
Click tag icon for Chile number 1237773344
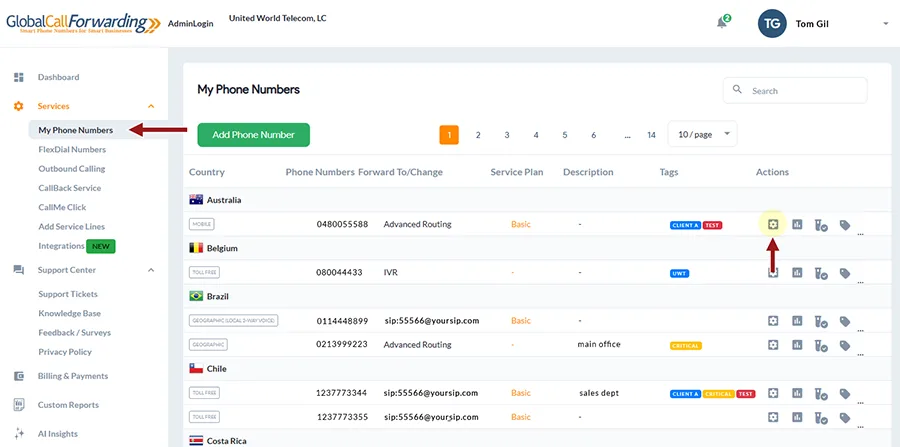click(x=844, y=394)
